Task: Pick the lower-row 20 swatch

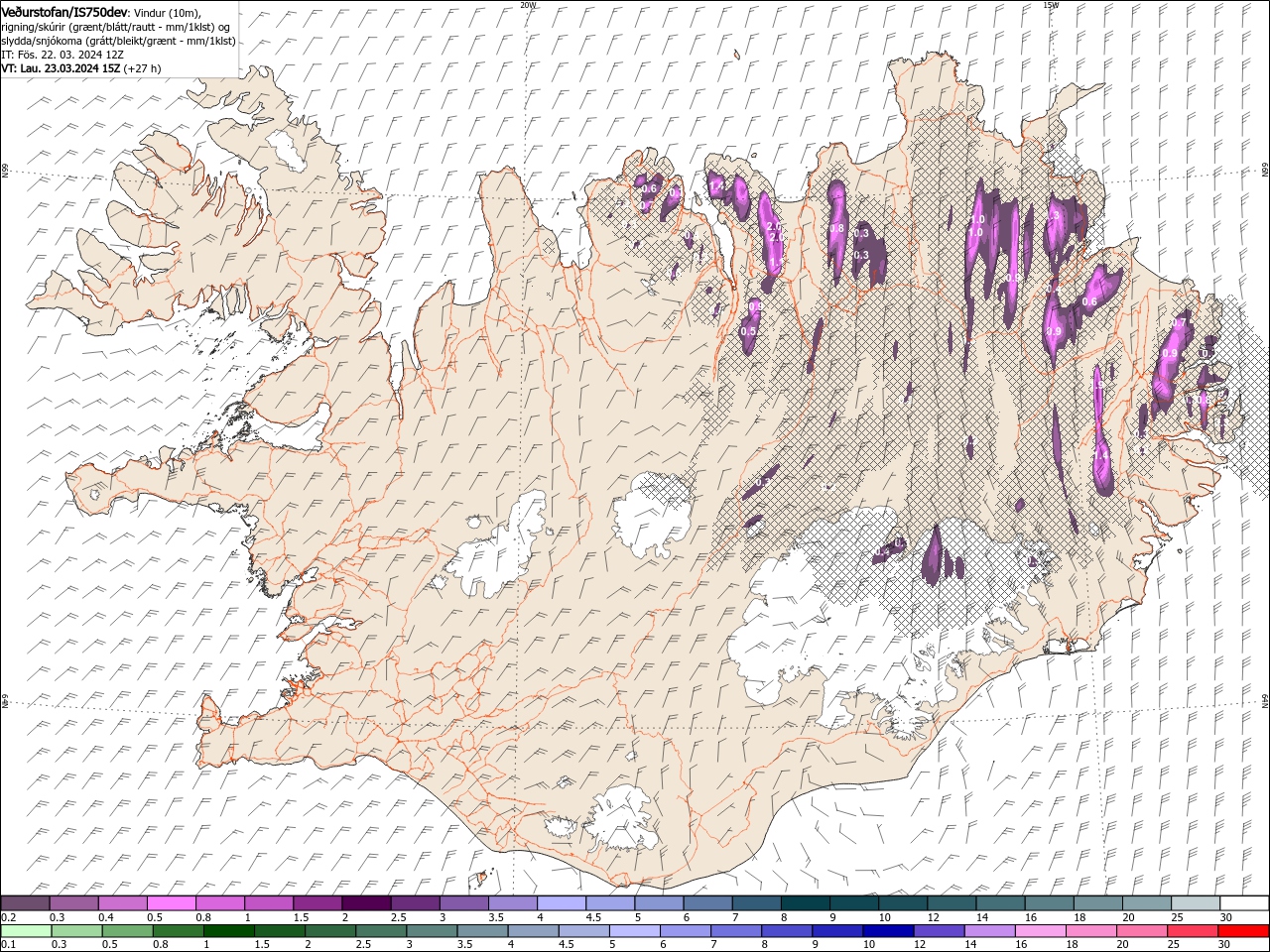Action: click(x=1140, y=931)
